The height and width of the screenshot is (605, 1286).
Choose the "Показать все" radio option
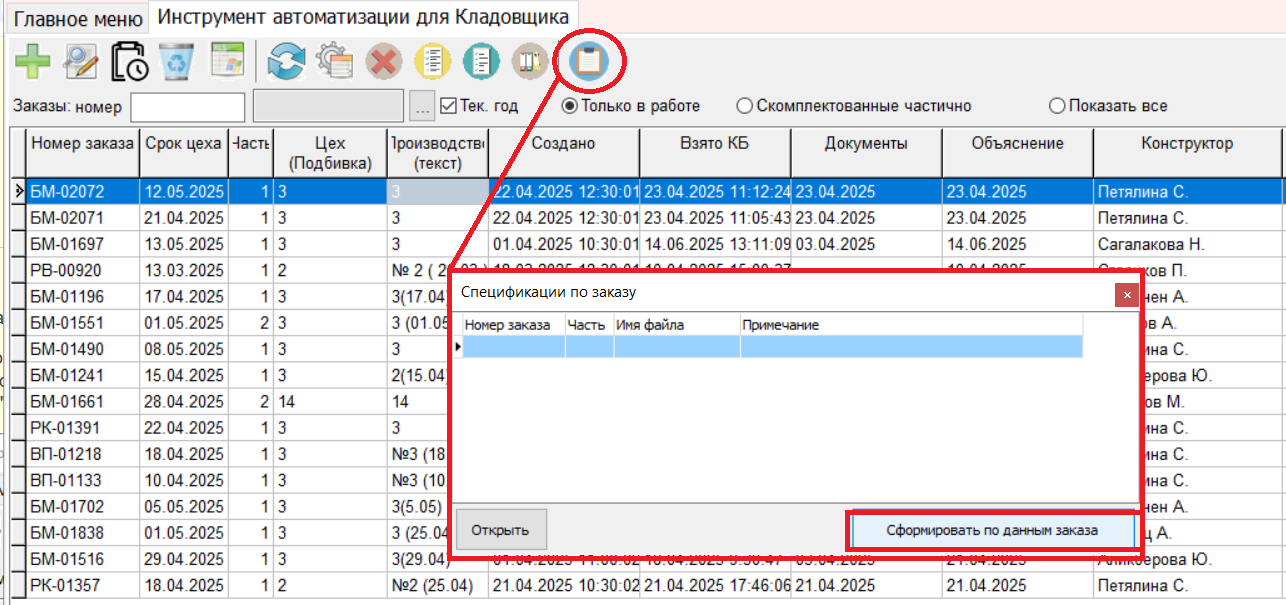pos(1056,106)
